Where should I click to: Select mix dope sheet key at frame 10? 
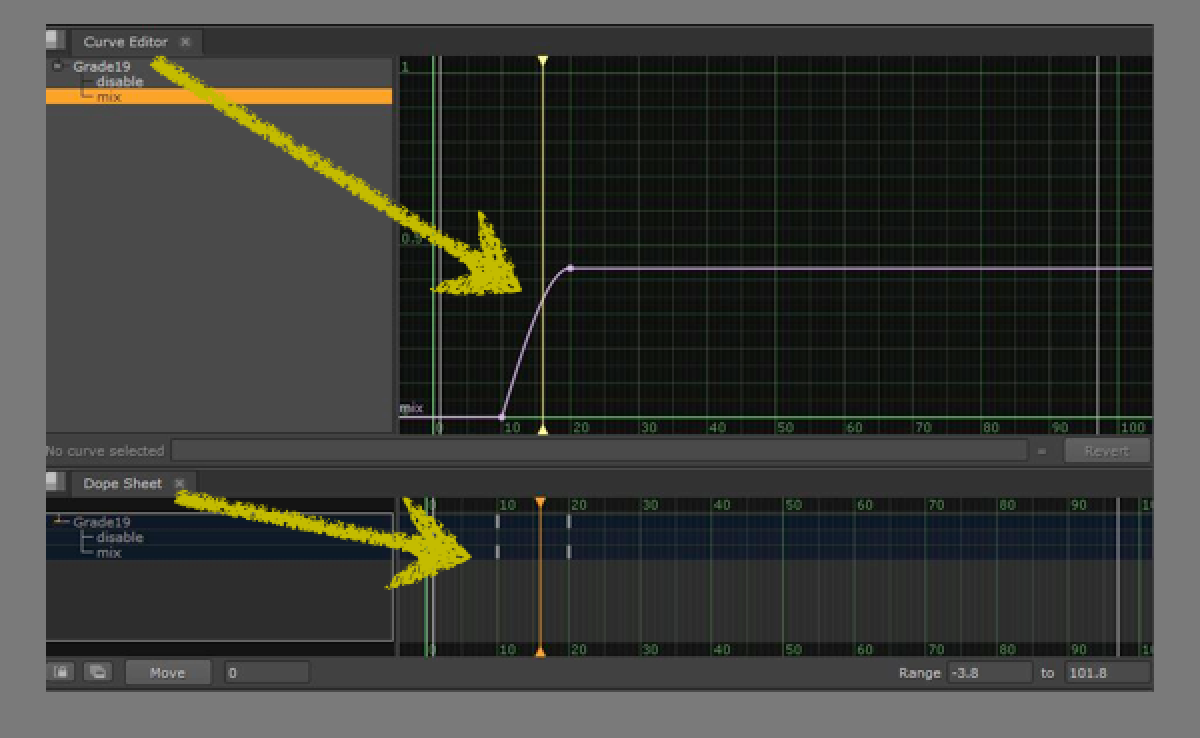point(497,552)
